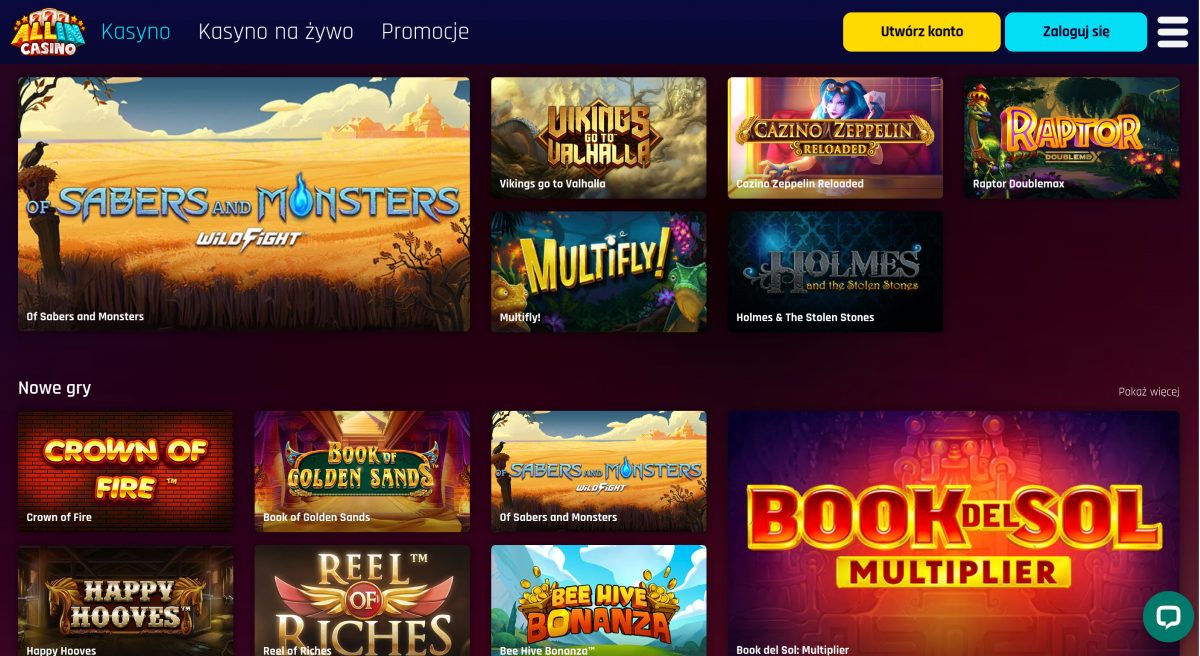Open the Bee Hive Bonanza game
Screen dimensions: 1200x656
[598, 600]
